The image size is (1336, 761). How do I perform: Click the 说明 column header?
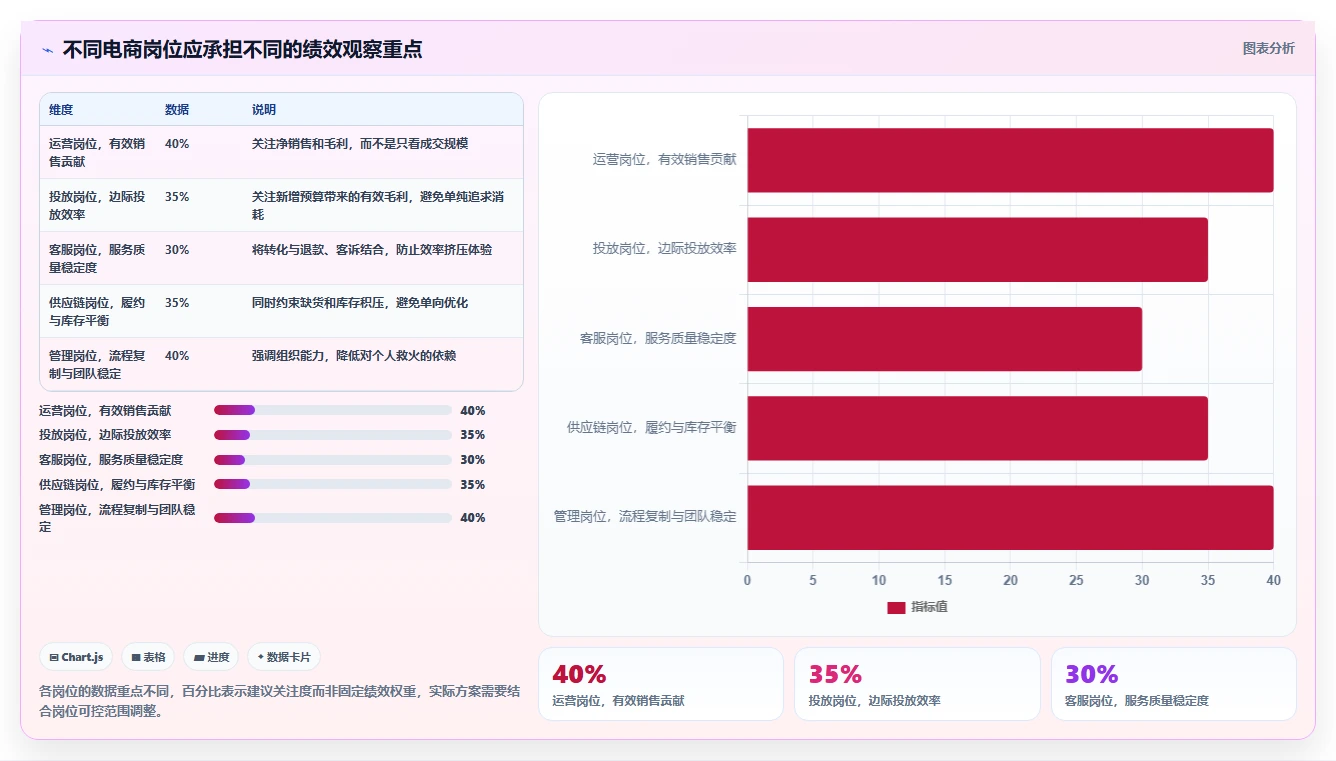click(x=264, y=110)
